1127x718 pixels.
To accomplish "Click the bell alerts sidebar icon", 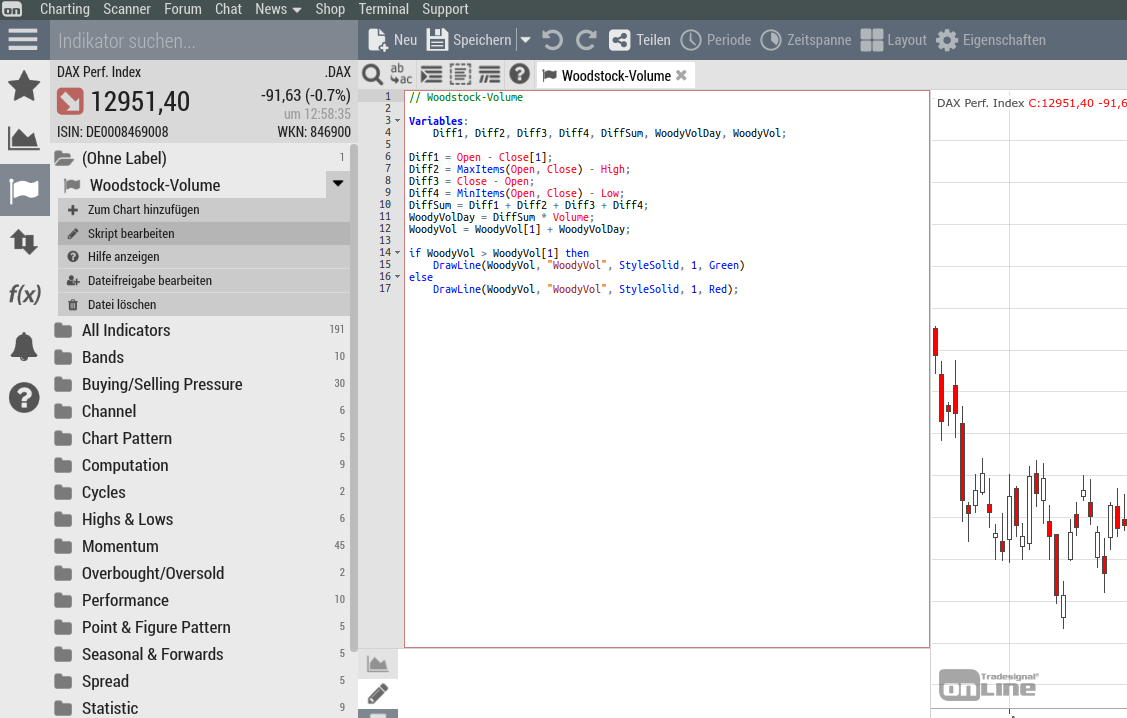I will (x=23, y=347).
